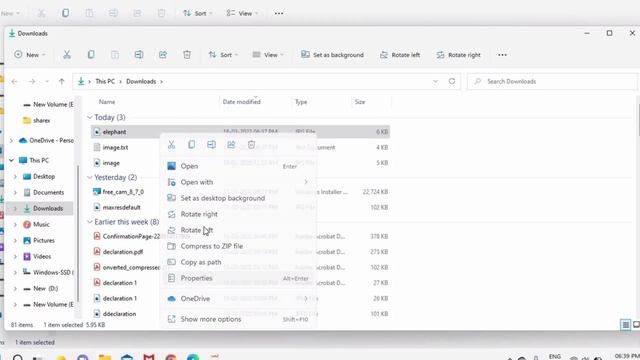Viewport: 640px width, 360px height.
Task: Open the Open with submenu
Action: point(238,182)
